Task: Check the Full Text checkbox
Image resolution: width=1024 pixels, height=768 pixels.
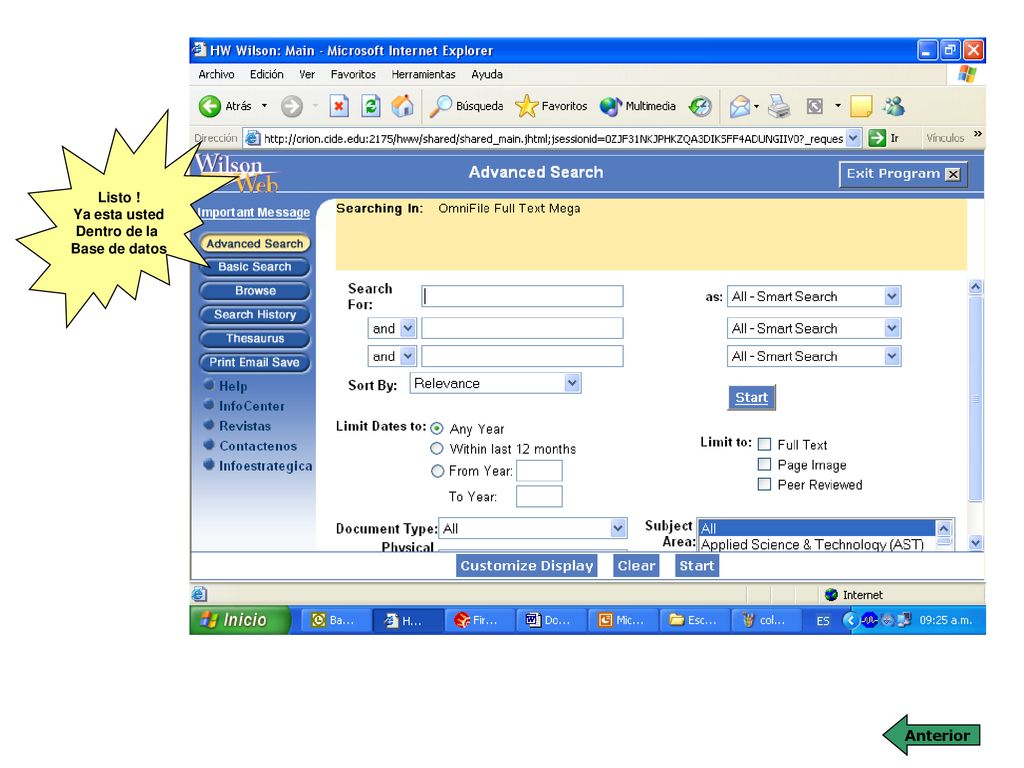Action: (x=764, y=445)
